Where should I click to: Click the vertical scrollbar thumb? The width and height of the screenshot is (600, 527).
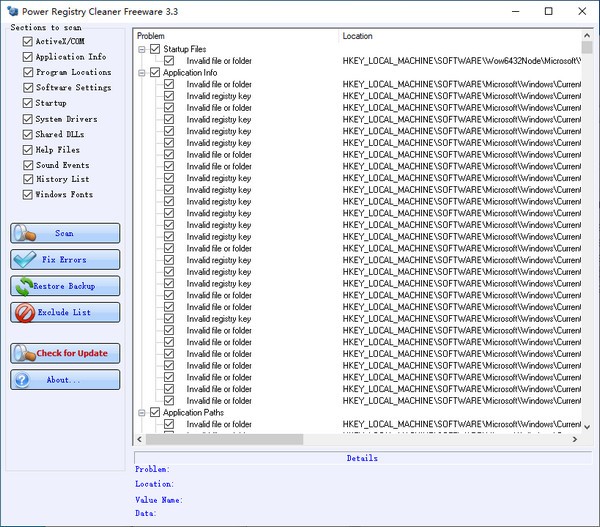587,47
